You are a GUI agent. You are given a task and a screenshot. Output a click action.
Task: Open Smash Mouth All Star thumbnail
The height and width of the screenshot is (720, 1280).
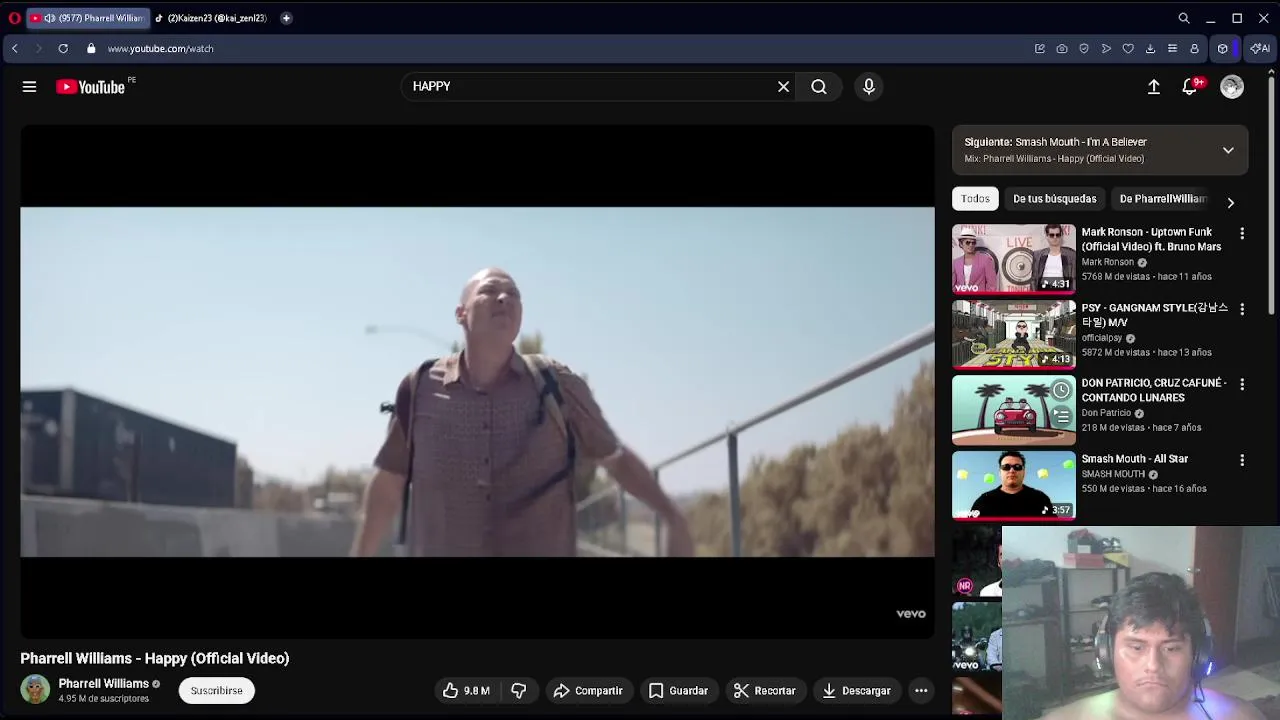point(1013,486)
